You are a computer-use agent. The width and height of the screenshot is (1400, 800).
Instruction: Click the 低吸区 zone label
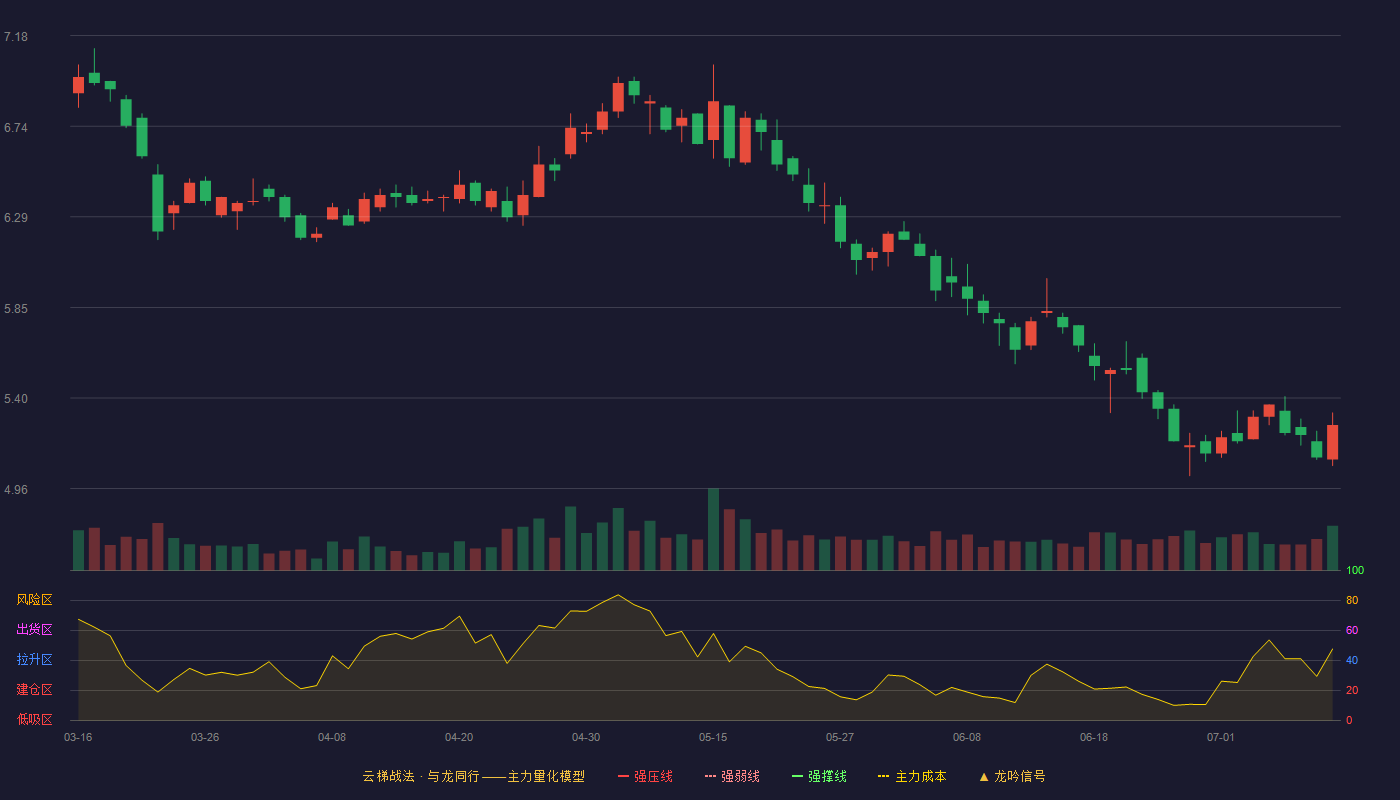point(34,719)
